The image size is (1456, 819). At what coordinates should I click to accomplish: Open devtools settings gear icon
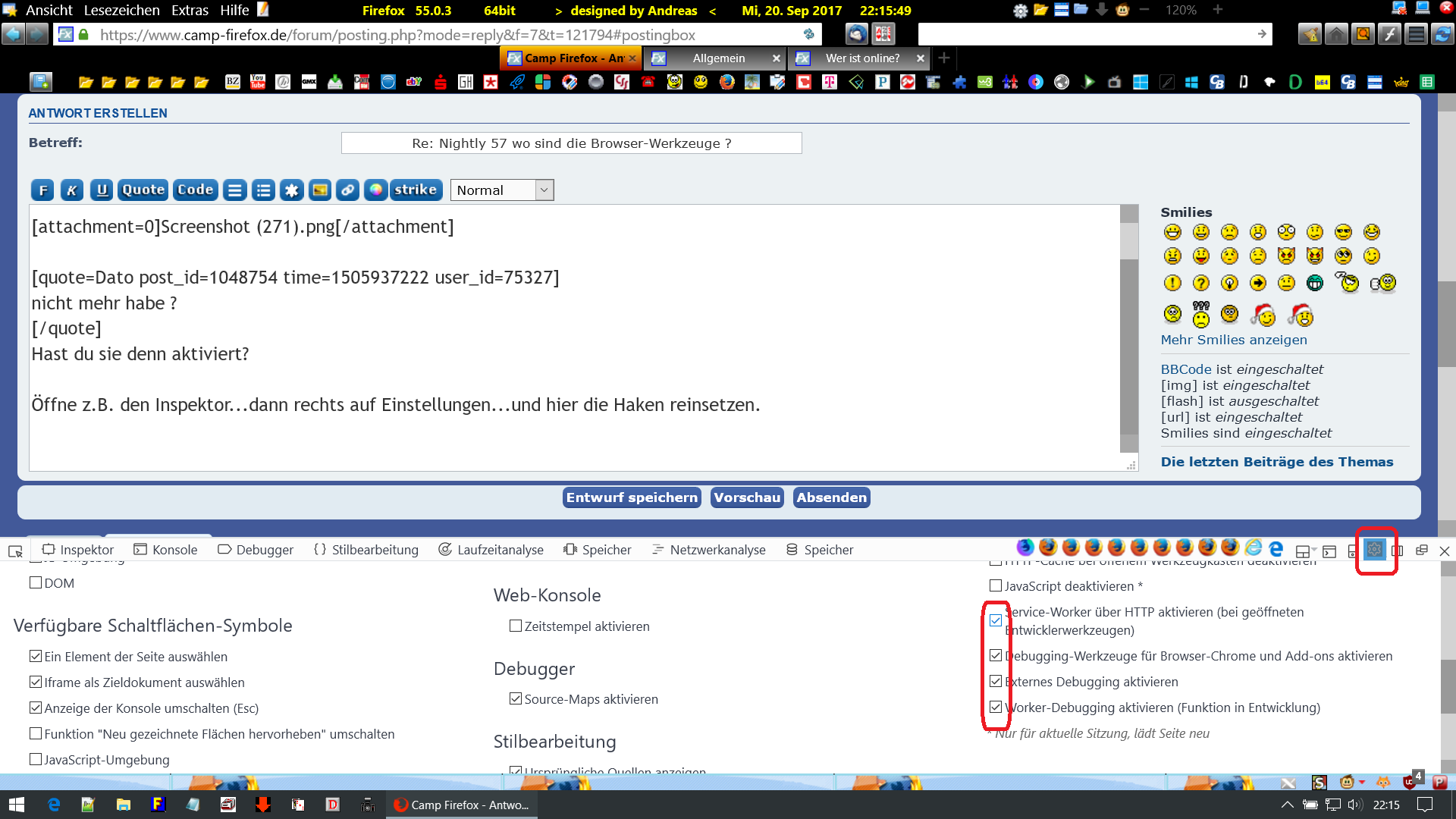click(x=1374, y=550)
